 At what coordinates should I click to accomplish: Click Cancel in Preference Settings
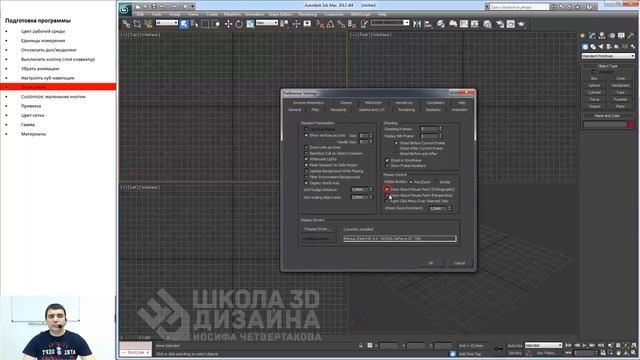460,263
